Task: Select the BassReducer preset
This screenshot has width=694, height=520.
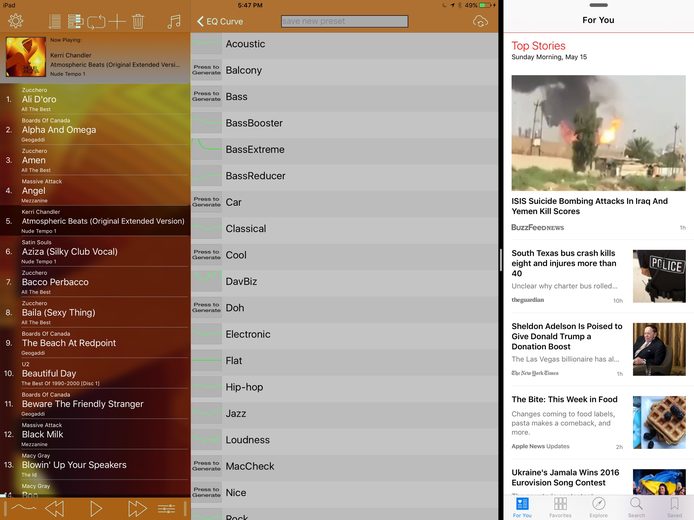Action: point(344,176)
